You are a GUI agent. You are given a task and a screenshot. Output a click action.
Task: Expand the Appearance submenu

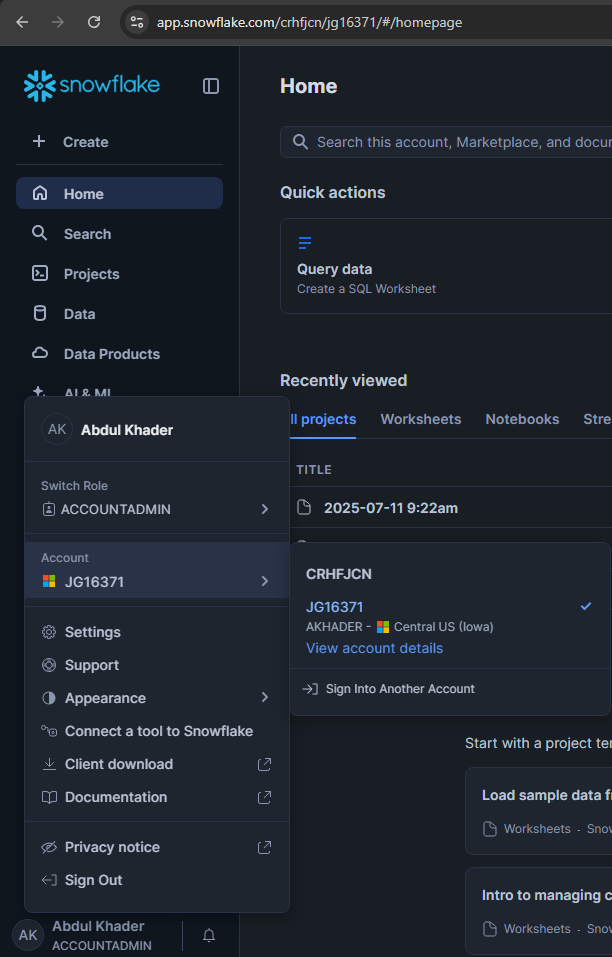[264, 698]
